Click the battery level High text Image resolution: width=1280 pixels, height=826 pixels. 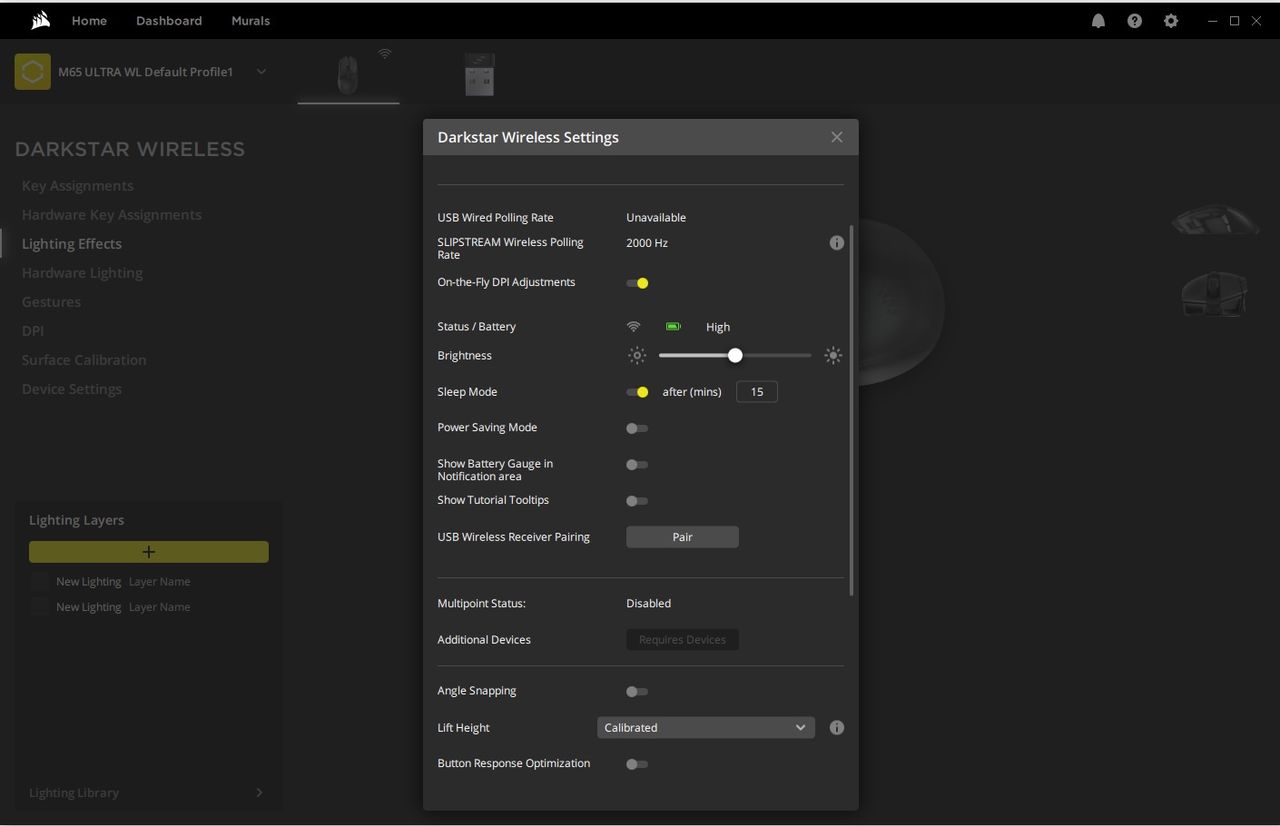point(718,327)
